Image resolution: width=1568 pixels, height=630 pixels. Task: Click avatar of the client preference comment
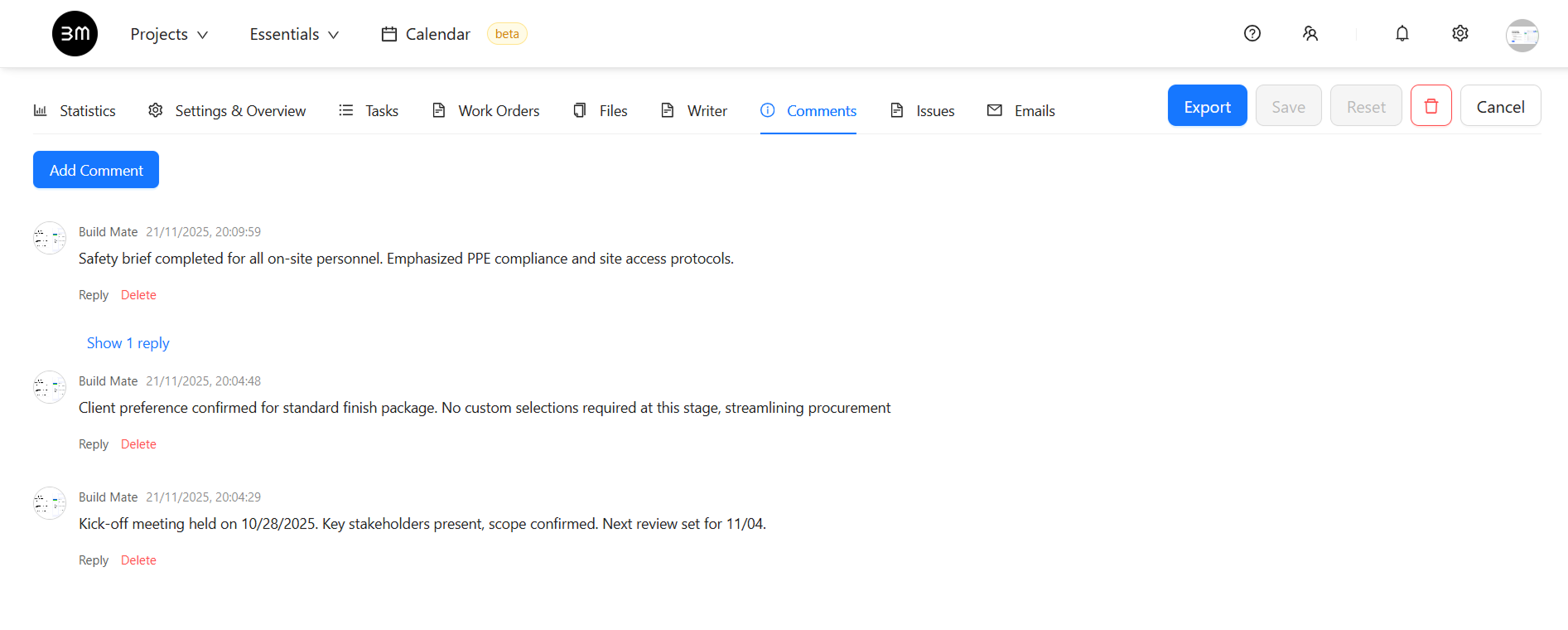(50, 387)
